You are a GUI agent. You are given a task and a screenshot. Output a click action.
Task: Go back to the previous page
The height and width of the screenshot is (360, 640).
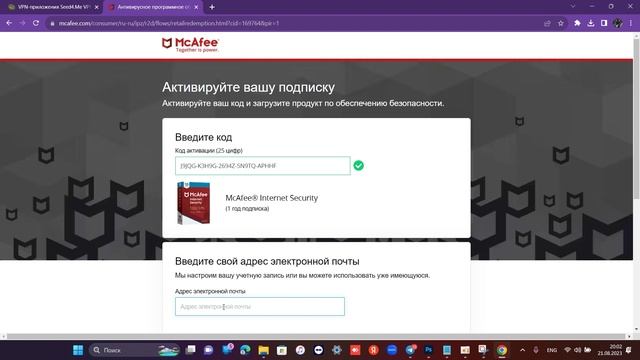point(9,23)
